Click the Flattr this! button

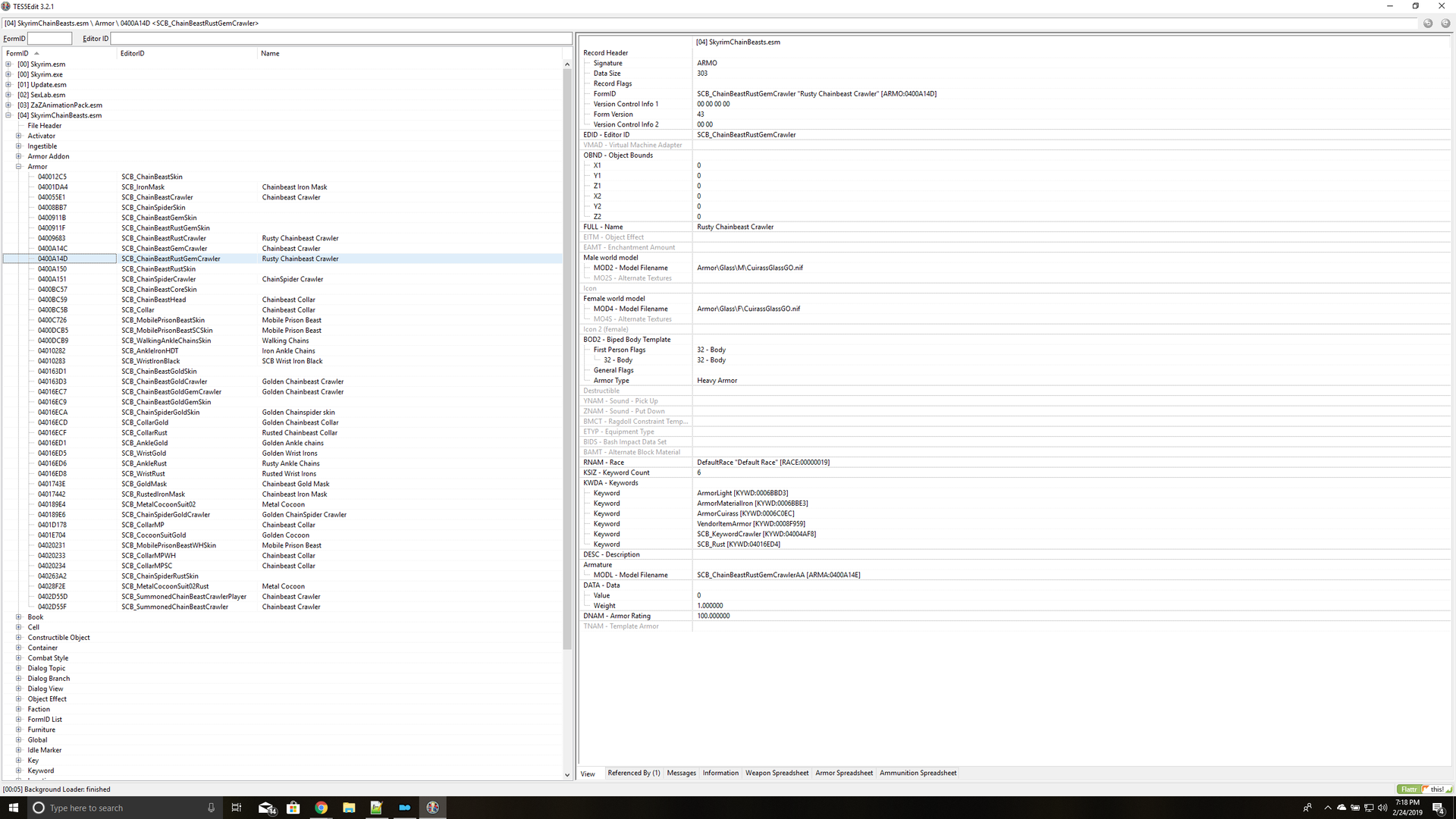pos(1424,789)
